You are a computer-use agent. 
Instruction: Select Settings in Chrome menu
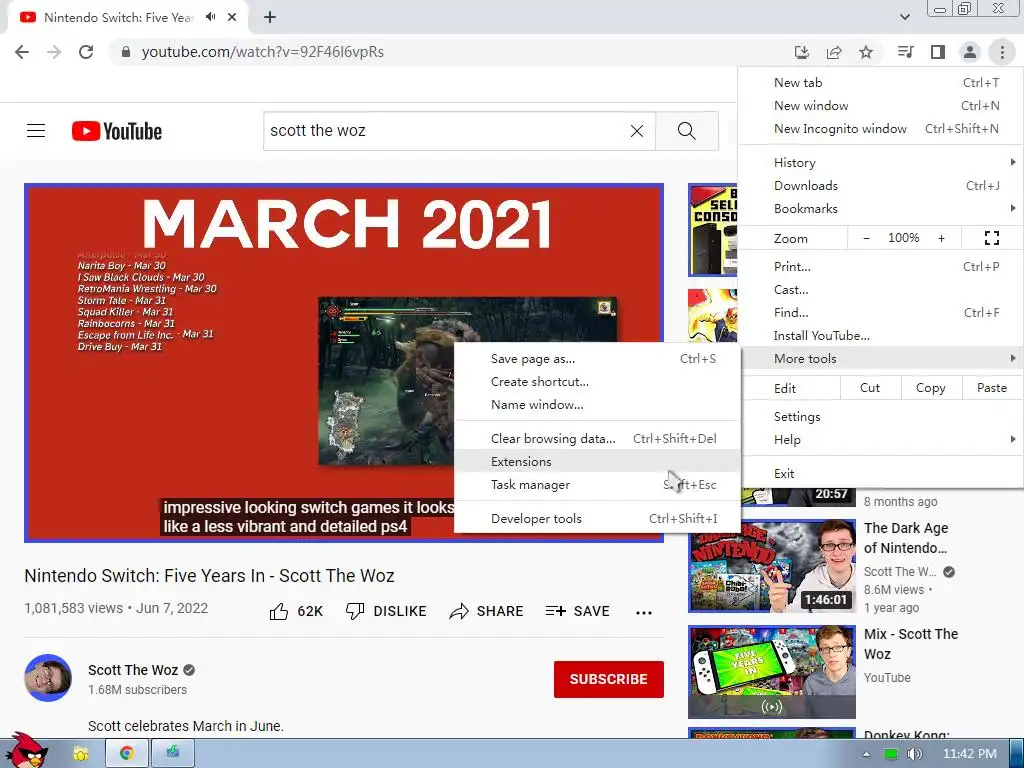click(x=880, y=417)
